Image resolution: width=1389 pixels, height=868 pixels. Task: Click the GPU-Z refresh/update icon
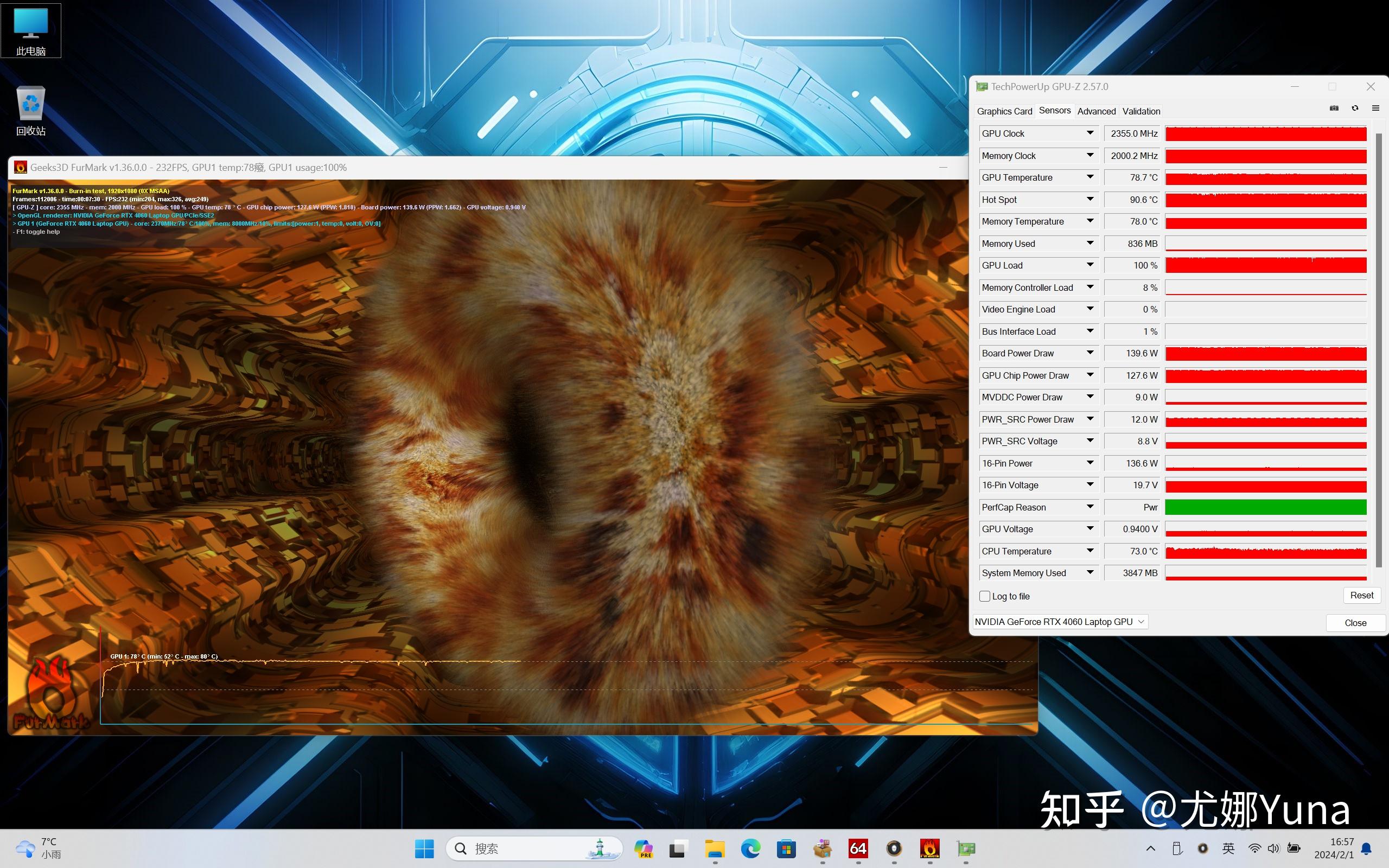1354,109
